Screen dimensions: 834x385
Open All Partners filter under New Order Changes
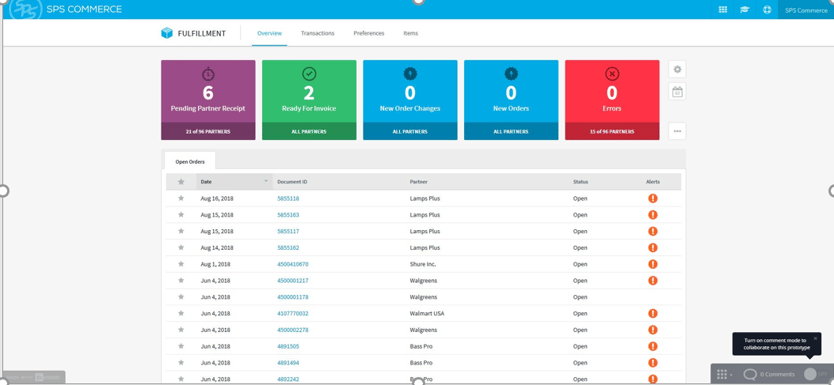[x=410, y=131]
